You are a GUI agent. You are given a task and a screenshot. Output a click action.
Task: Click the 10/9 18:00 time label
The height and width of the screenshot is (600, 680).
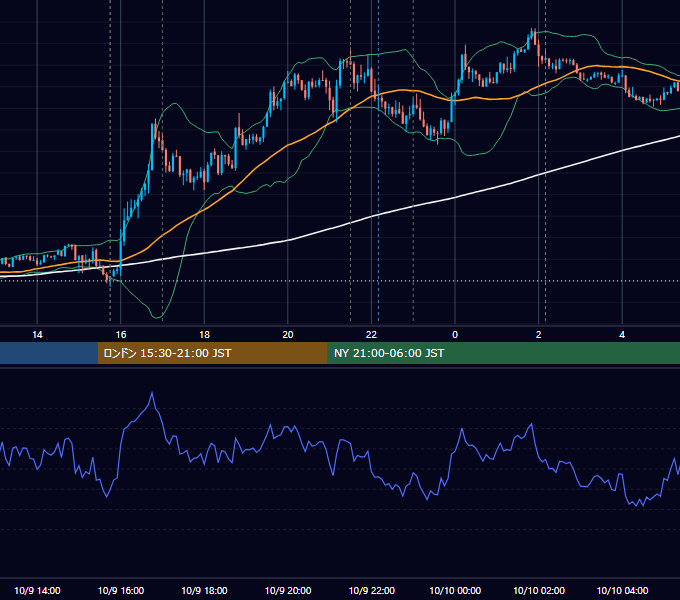tap(204, 590)
